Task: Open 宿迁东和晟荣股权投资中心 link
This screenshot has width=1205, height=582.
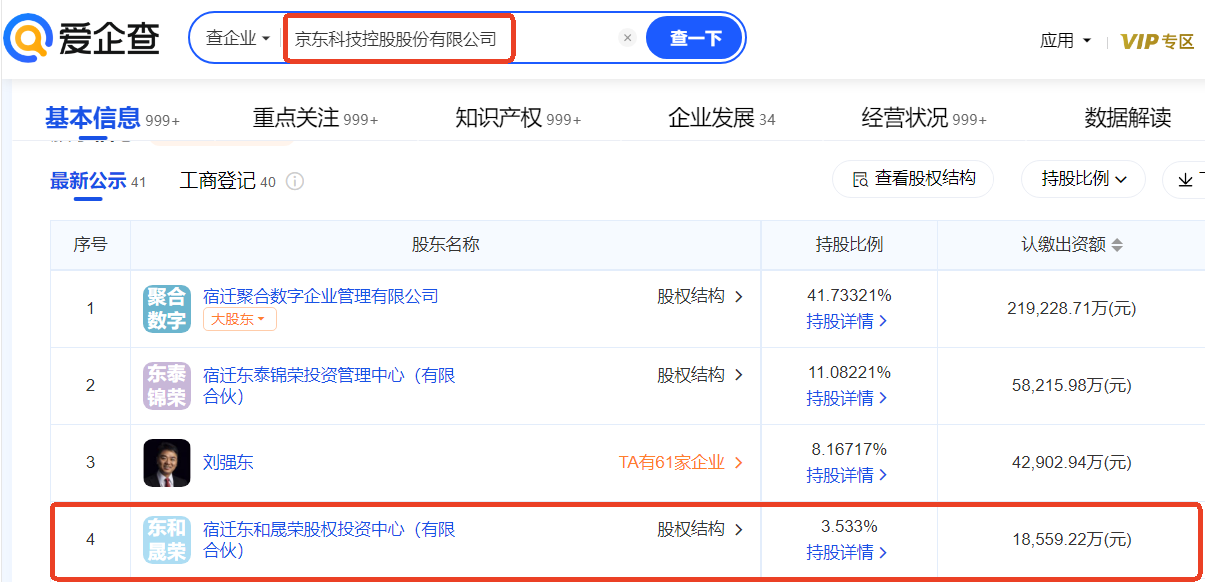Action: [x=329, y=539]
